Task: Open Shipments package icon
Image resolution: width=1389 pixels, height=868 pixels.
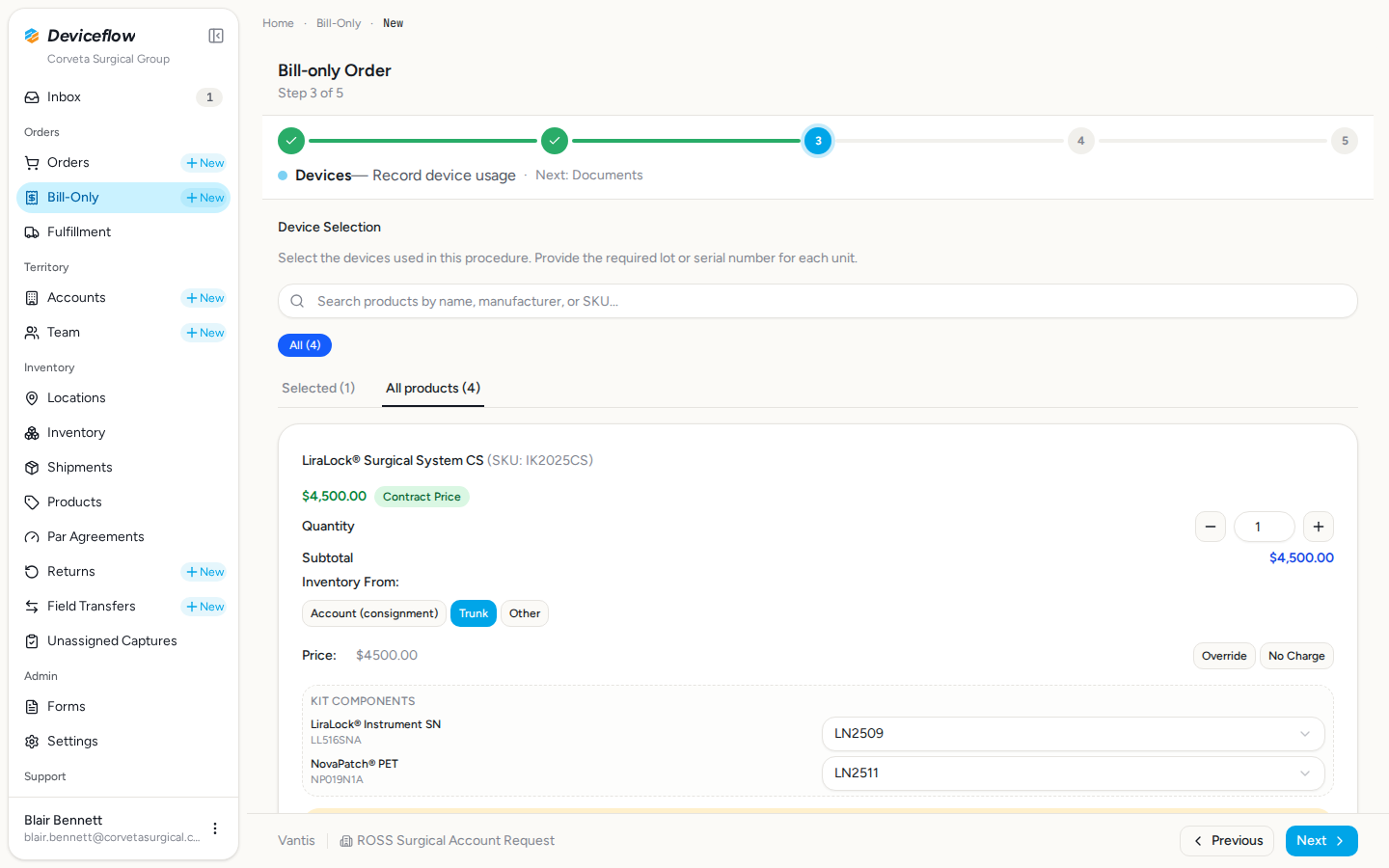Action: click(32, 468)
